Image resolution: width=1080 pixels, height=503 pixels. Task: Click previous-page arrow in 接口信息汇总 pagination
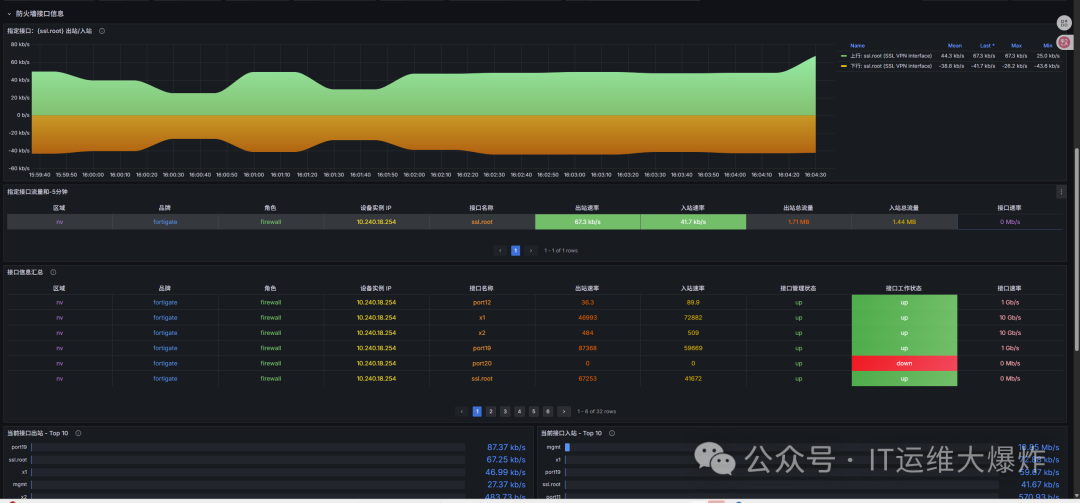462,411
